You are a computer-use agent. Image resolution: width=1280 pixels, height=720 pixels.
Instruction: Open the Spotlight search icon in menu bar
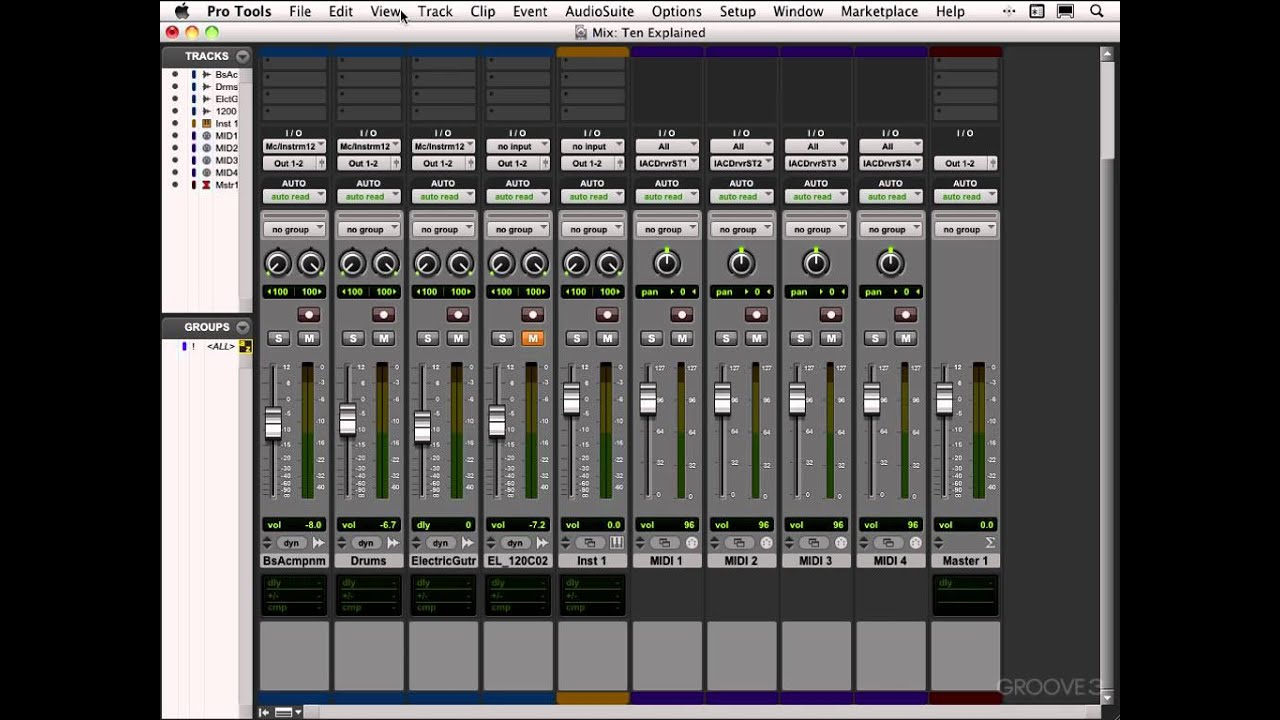(1097, 12)
